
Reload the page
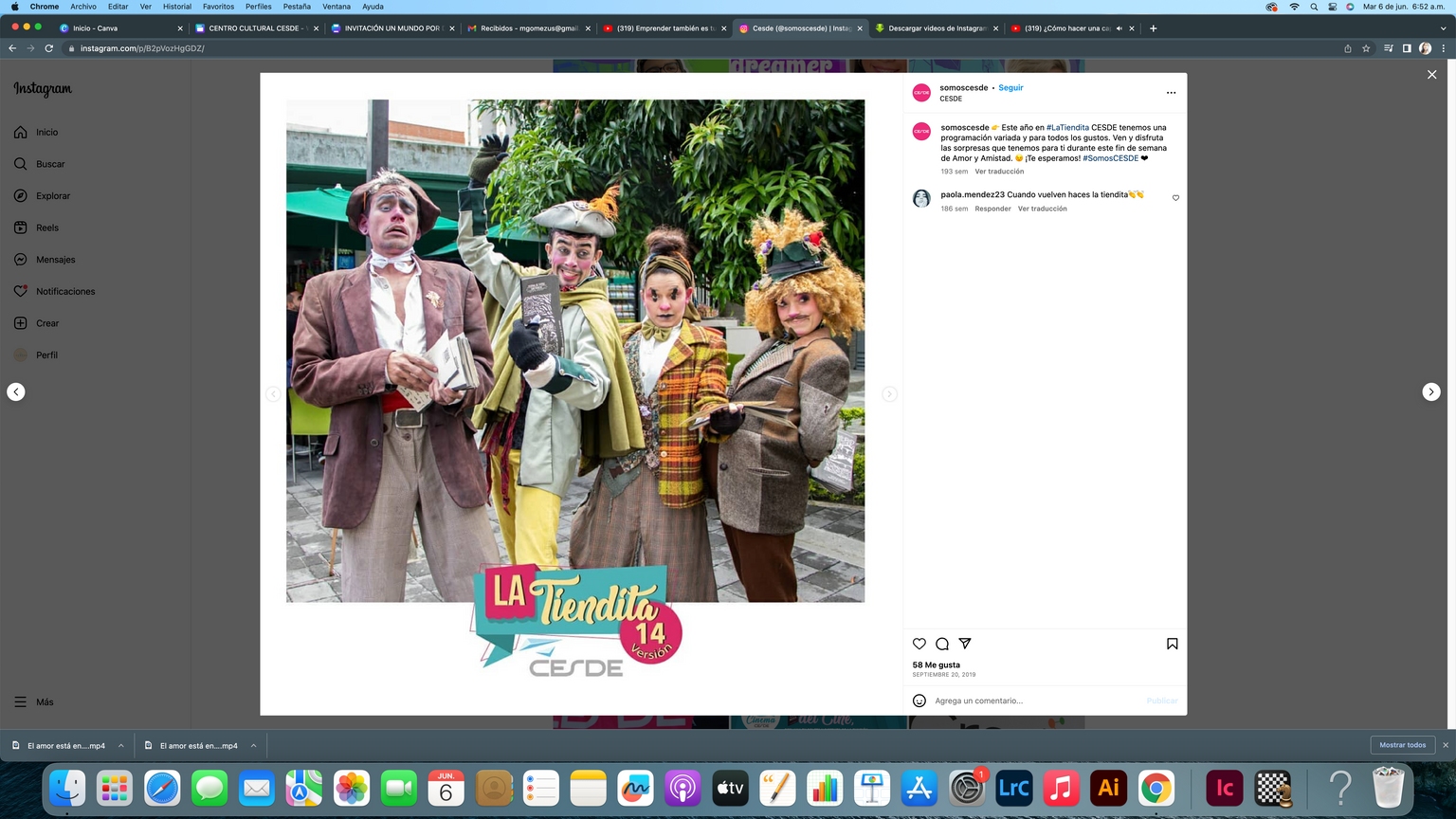click(49, 48)
